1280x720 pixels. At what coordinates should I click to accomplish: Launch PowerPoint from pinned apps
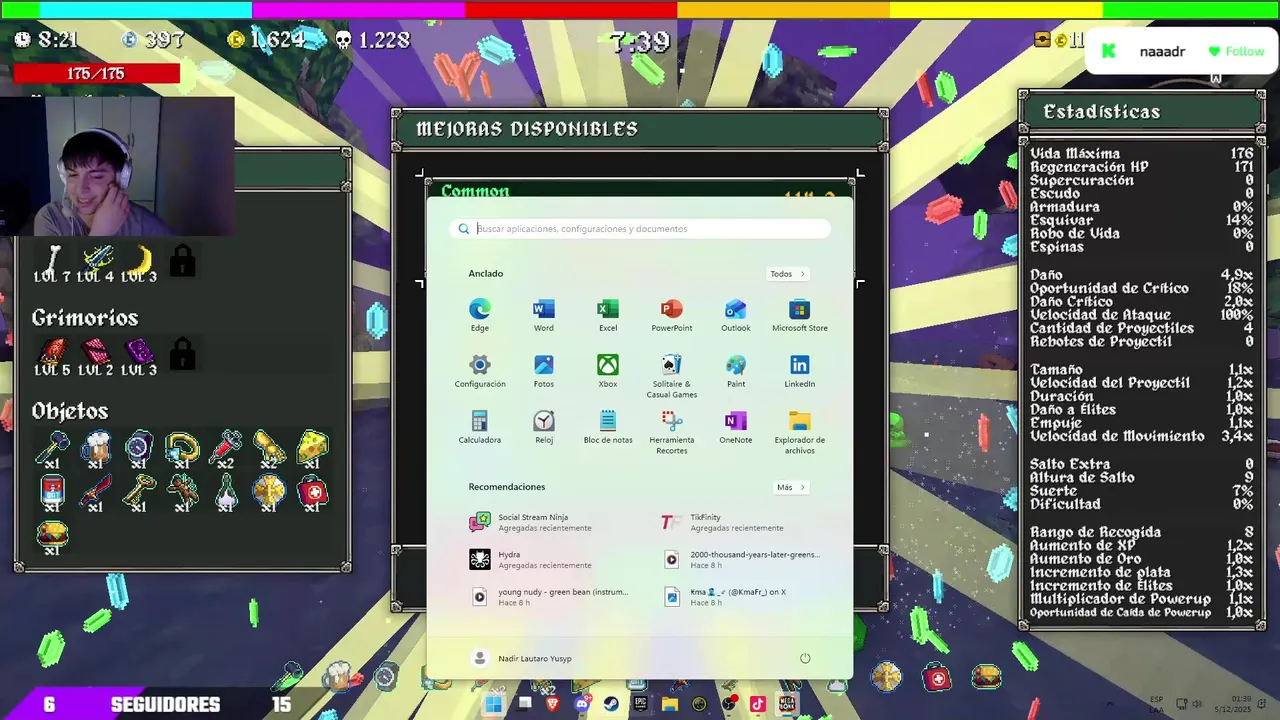click(x=671, y=315)
